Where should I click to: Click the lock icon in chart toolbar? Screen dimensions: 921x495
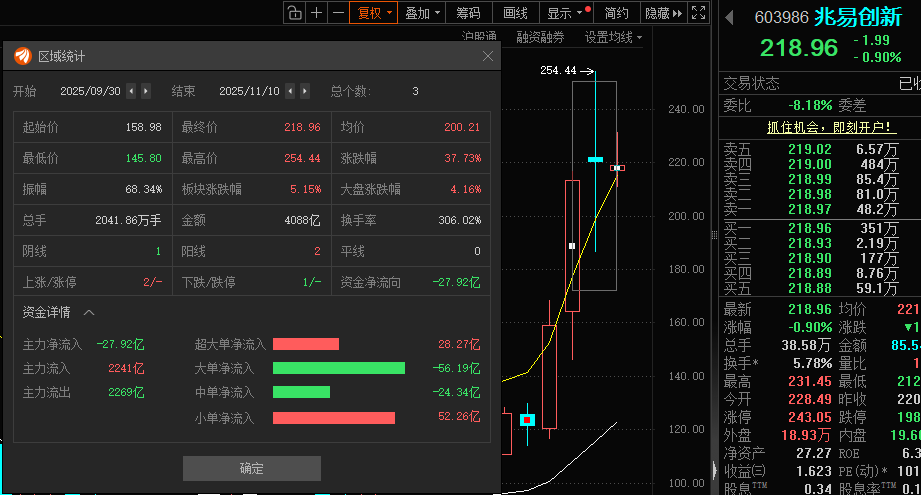pyautogui.click(x=295, y=12)
